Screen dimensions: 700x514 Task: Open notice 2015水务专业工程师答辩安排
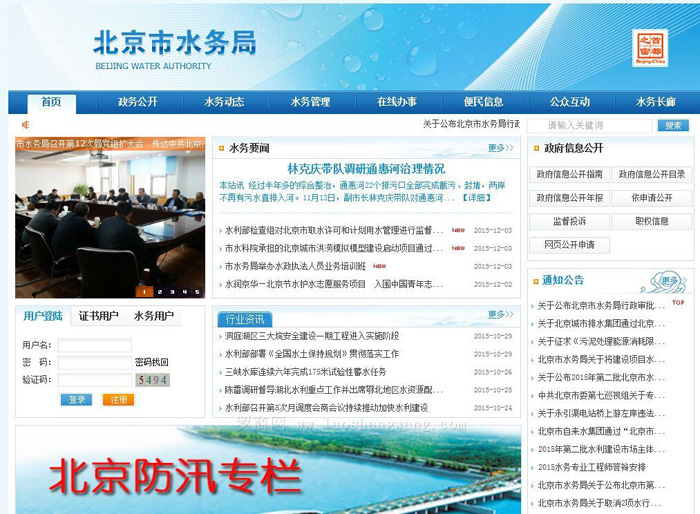pyautogui.click(x=592, y=467)
